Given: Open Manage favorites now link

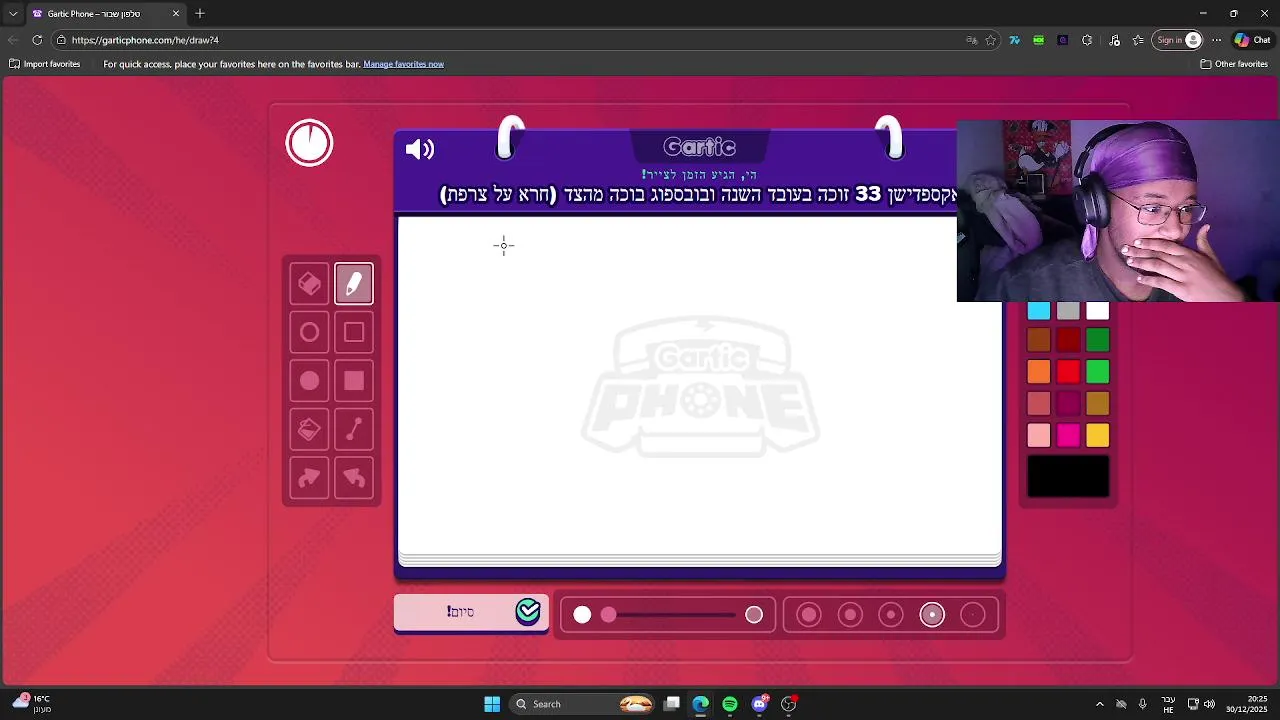Looking at the screenshot, I should [x=403, y=64].
